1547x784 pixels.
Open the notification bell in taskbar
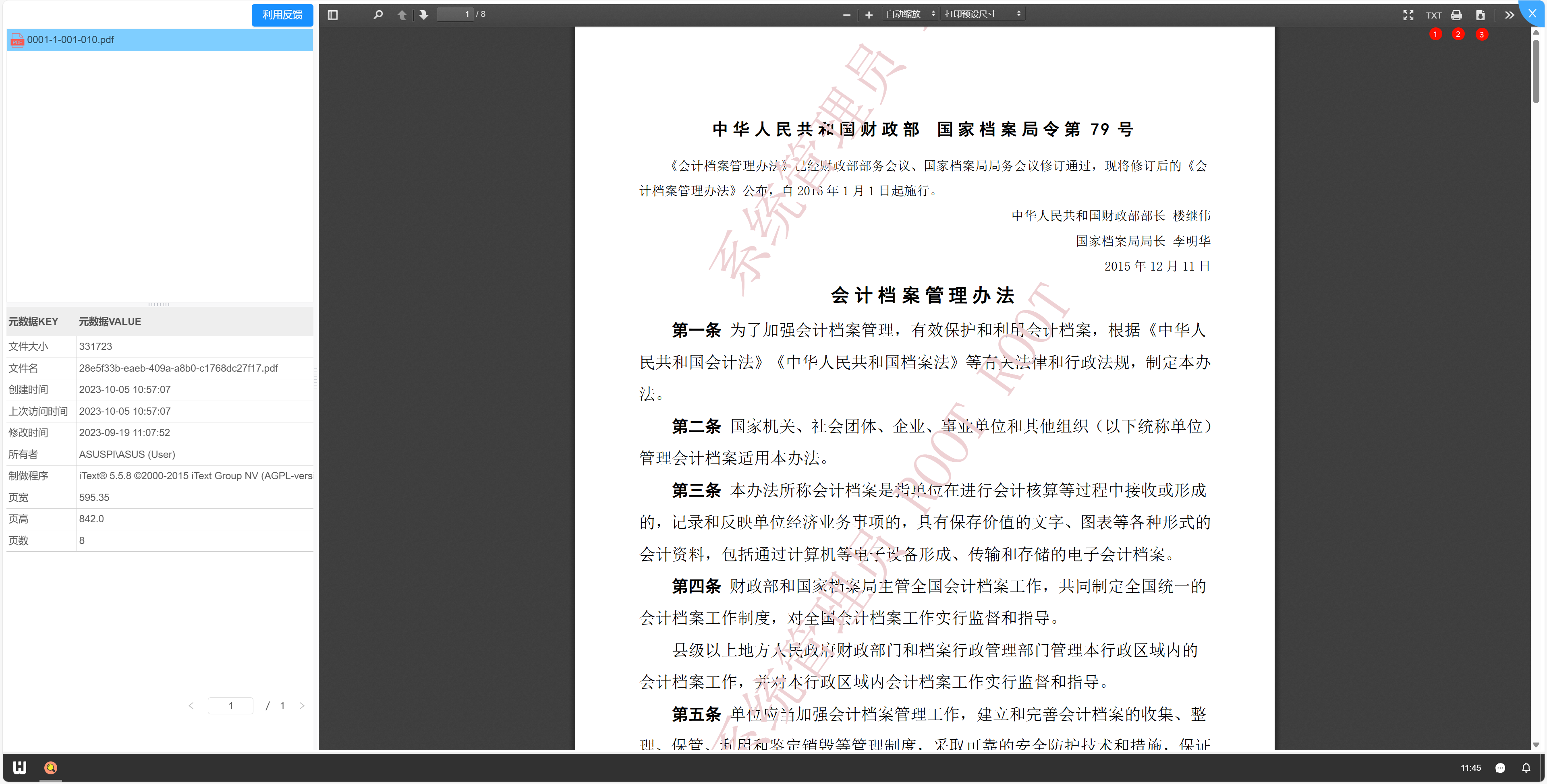pyautogui.click(x=1525, y=767)
